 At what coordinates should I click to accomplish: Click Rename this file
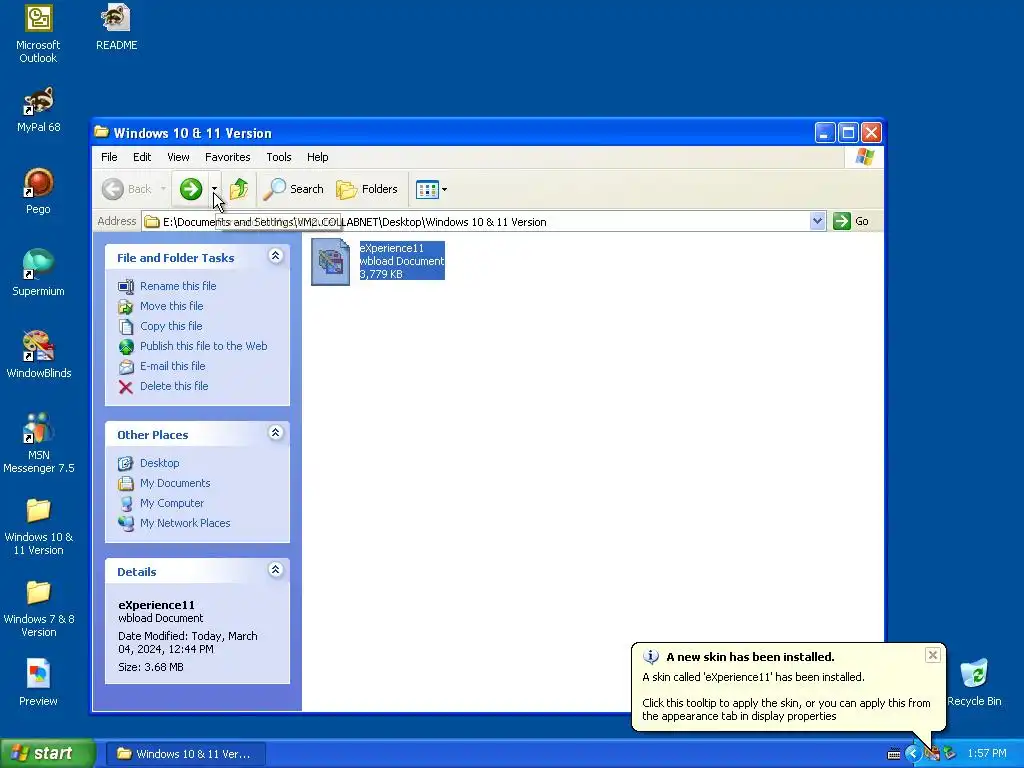coord(178,286)
